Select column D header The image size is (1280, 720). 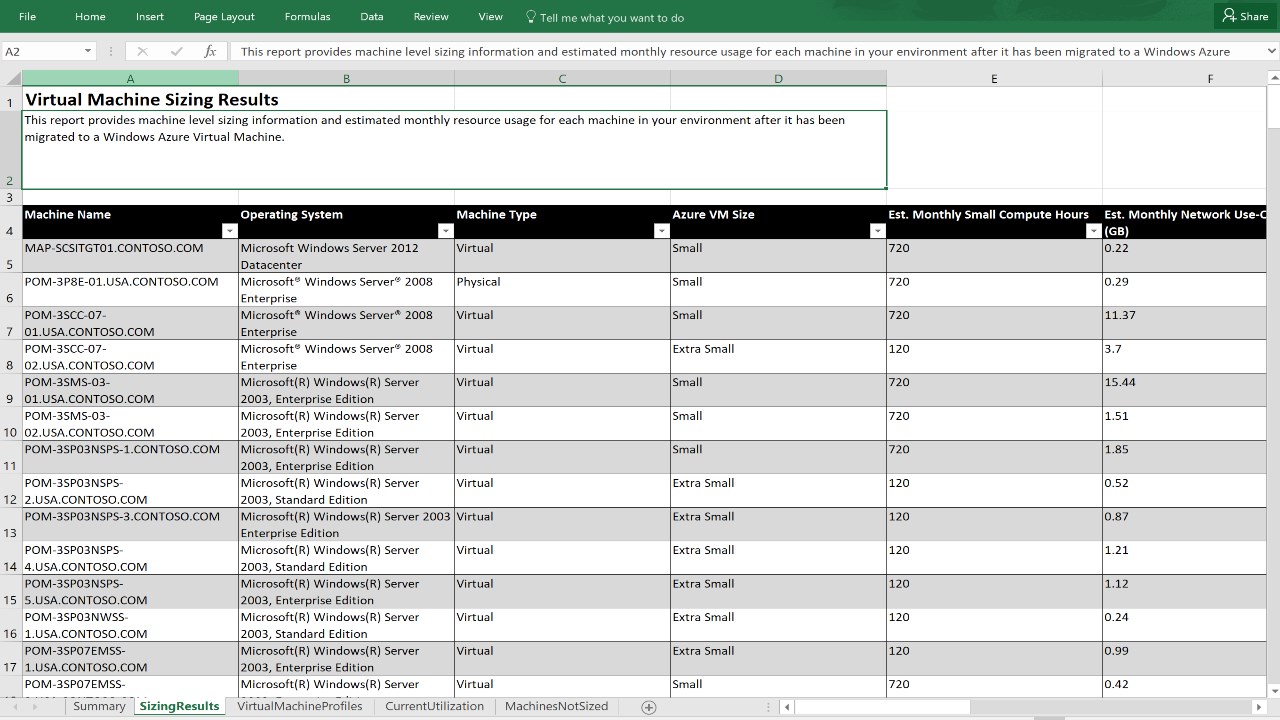click(778, 79)
